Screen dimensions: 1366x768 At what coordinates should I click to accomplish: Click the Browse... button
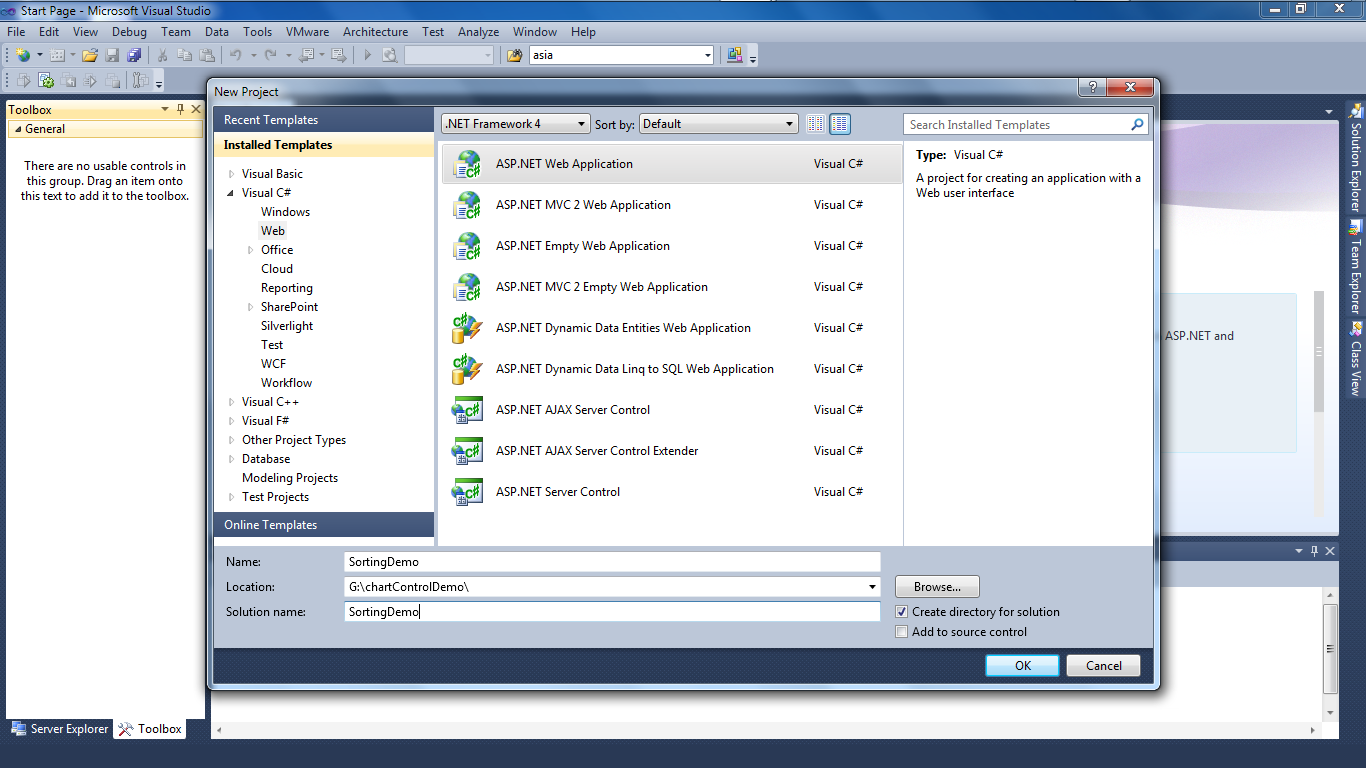pyautogui.click(x=937, y=587)
